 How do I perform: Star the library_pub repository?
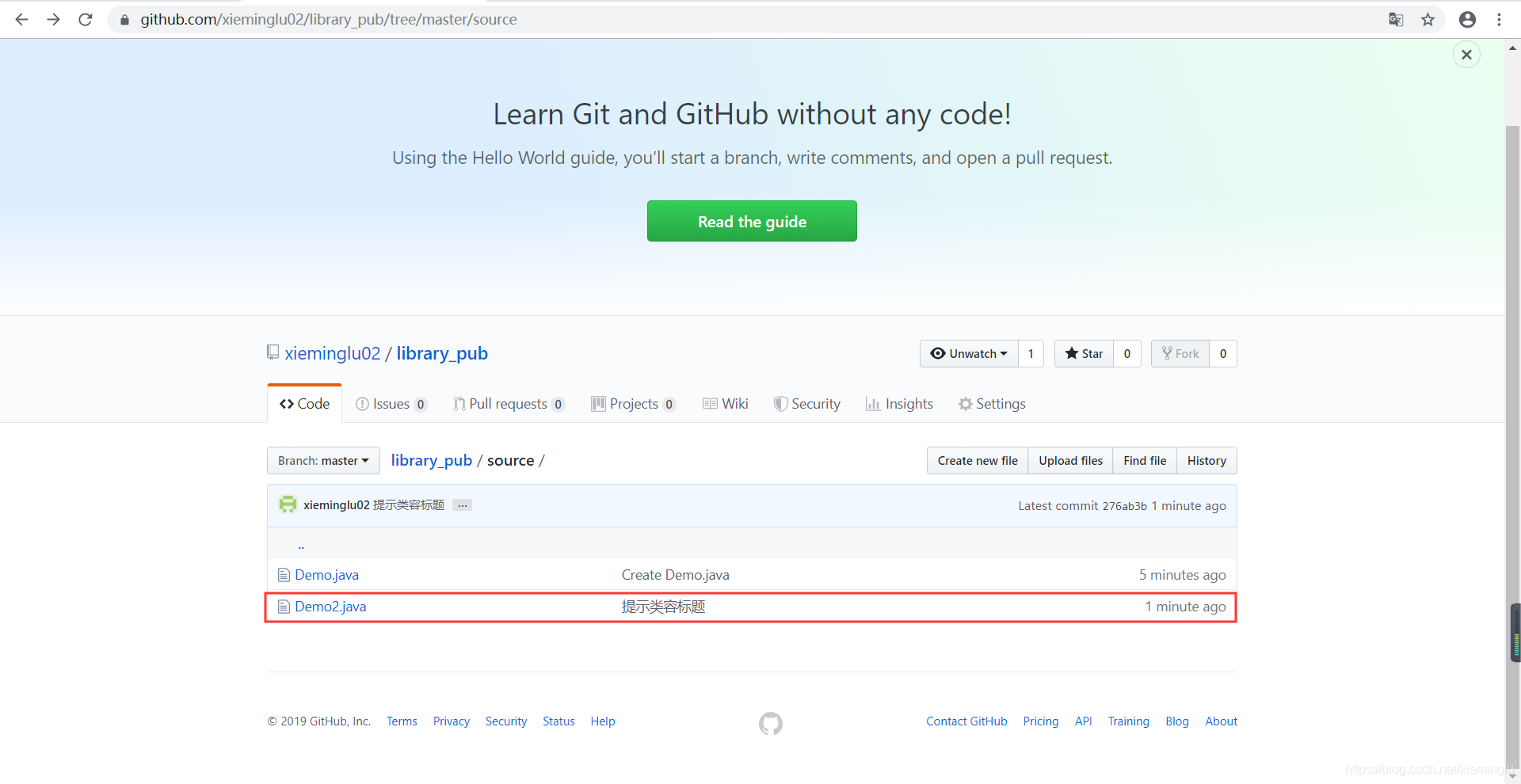(x=1084, y=354)
